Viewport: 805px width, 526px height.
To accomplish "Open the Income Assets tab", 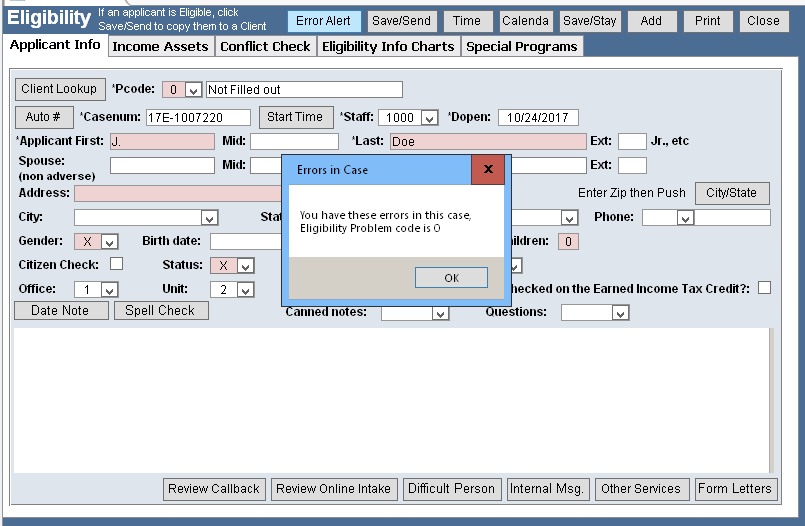I will [x=160, y=47].
